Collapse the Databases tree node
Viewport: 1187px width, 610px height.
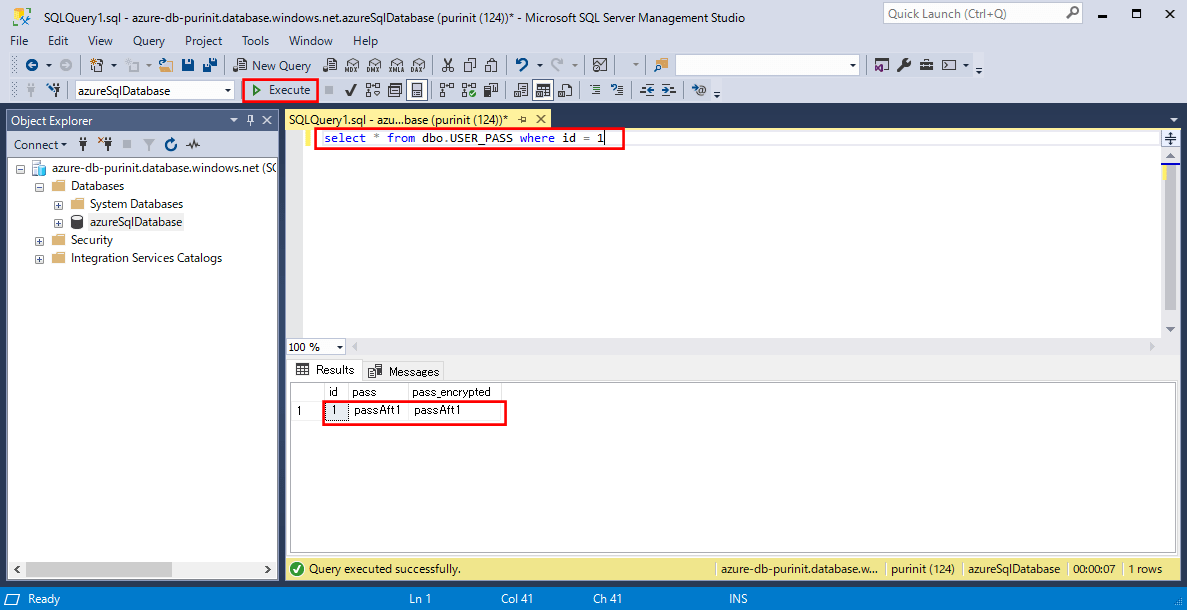pyautogui.click(x=39, y=186)
